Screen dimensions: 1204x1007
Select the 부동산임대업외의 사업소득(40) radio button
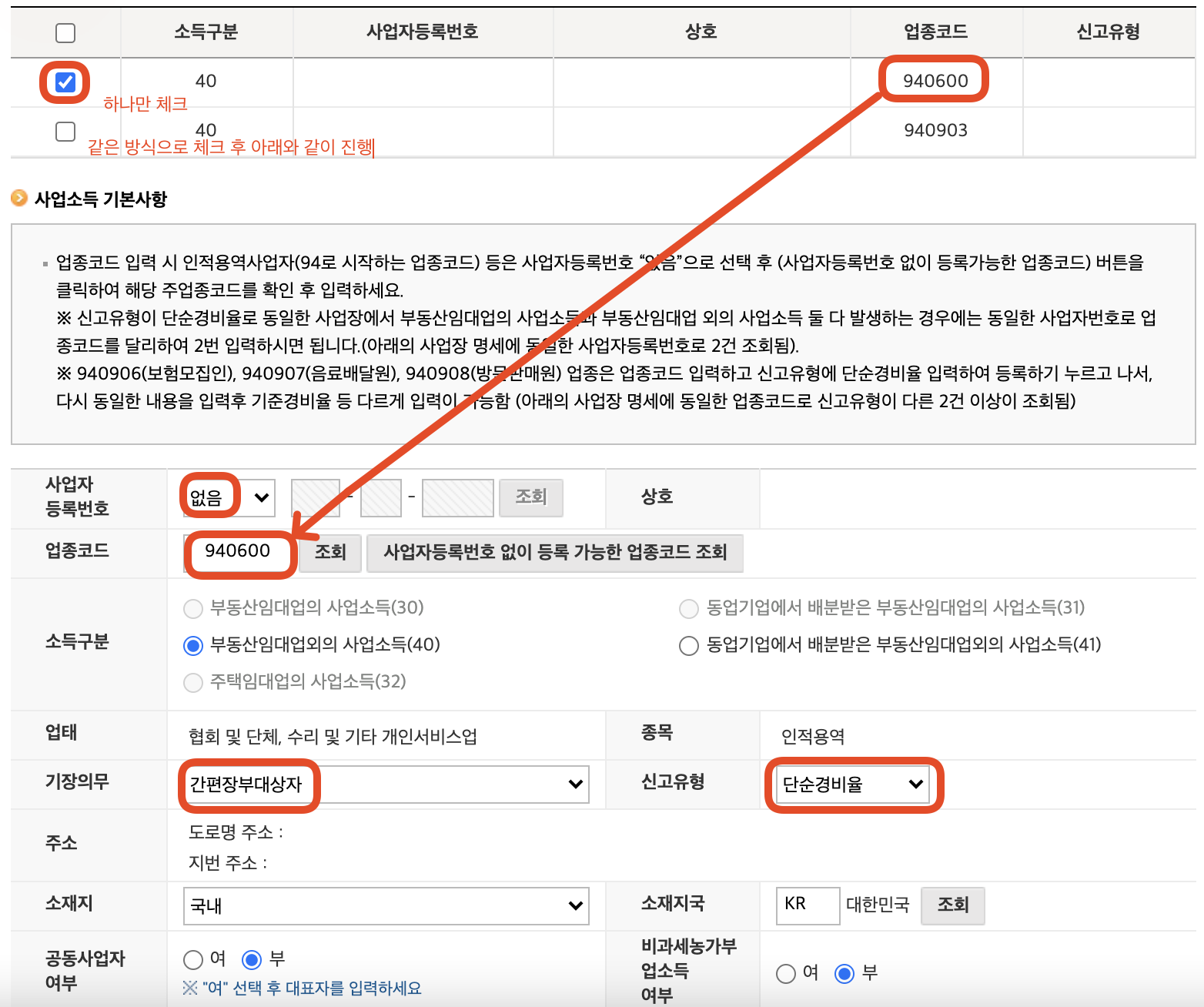(192, 646)
